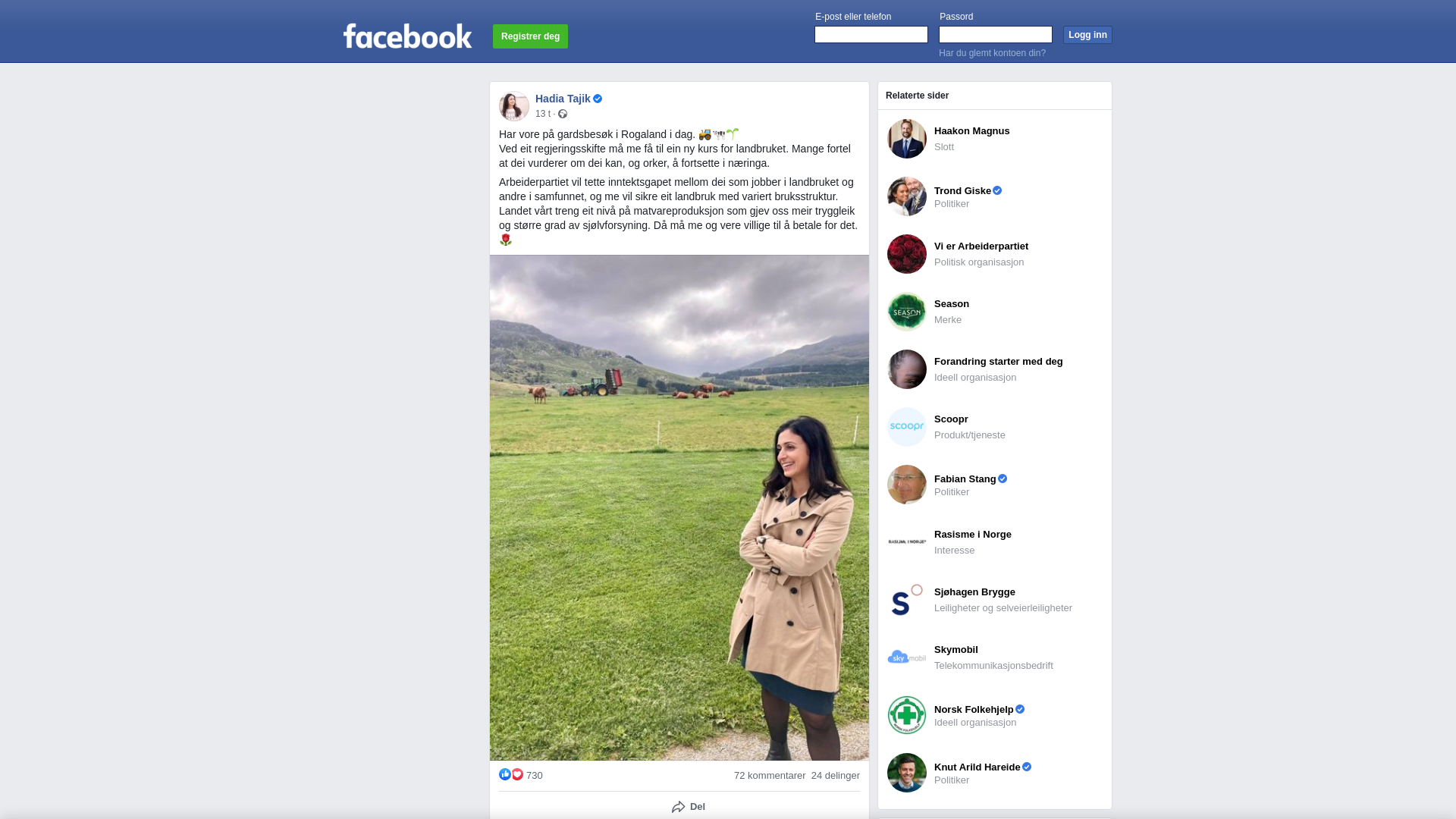Focus the Passord input field
Image resolution: width=1456 pixels, height=819 pixels.
coord(996,35)
